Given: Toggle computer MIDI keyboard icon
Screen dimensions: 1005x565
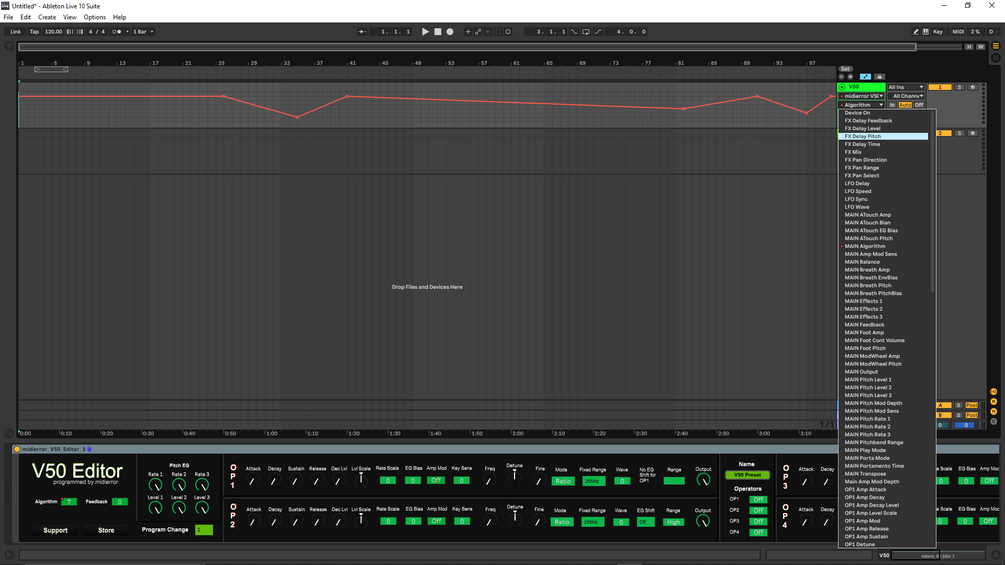Looking at the screenshot, I should pyautogui.click(x=926, y=31).
